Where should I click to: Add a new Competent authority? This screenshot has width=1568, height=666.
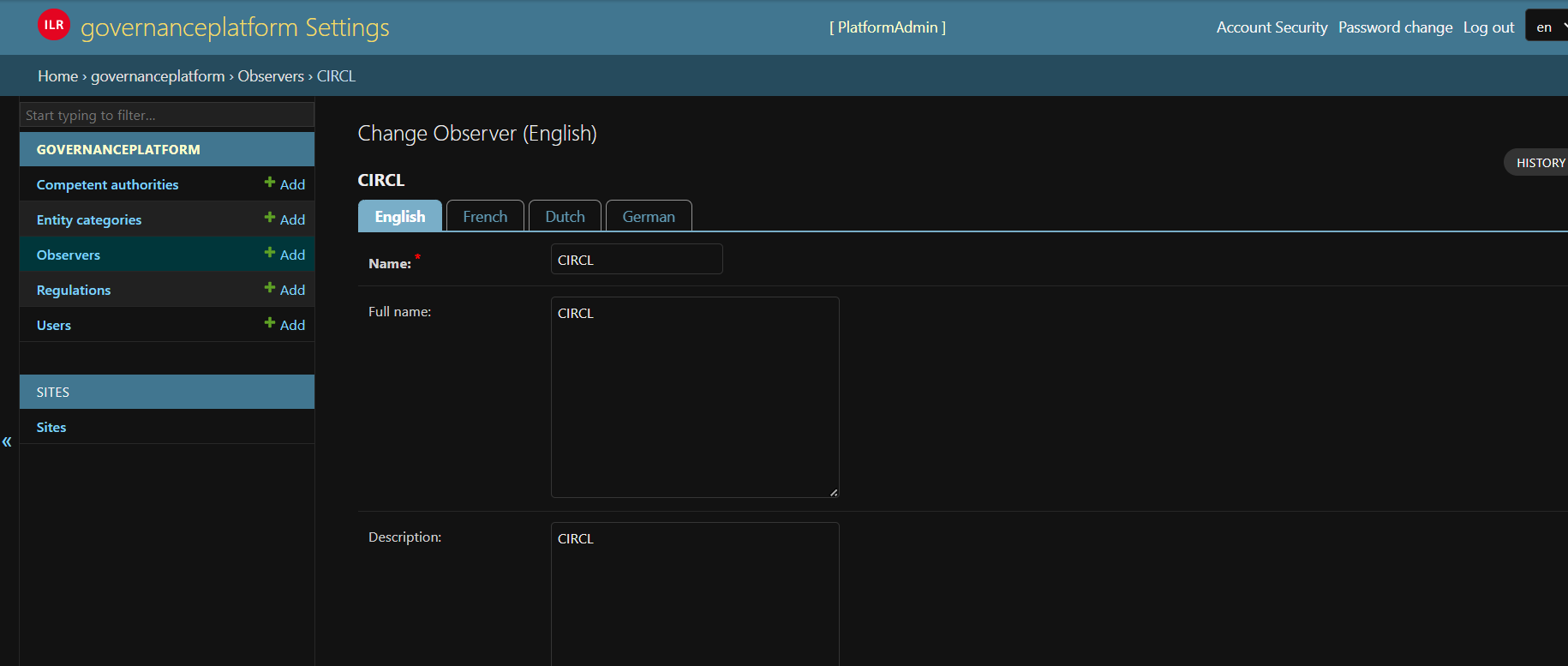coord(284,184)
